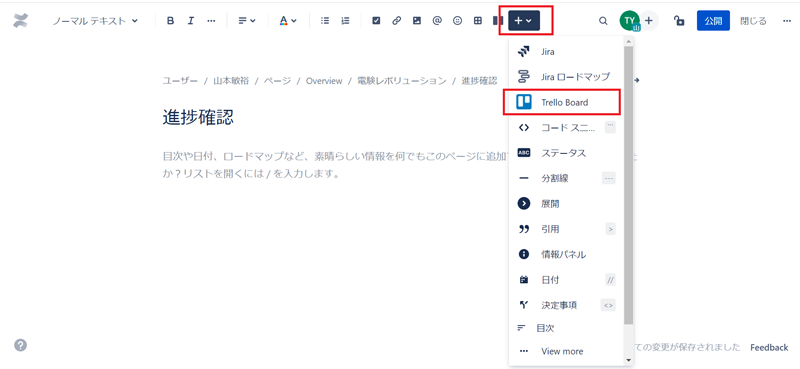This screenshot has height=369, width=800.
Task: Click the 山本敏裕 breadcrumb link
Action: 231,81
